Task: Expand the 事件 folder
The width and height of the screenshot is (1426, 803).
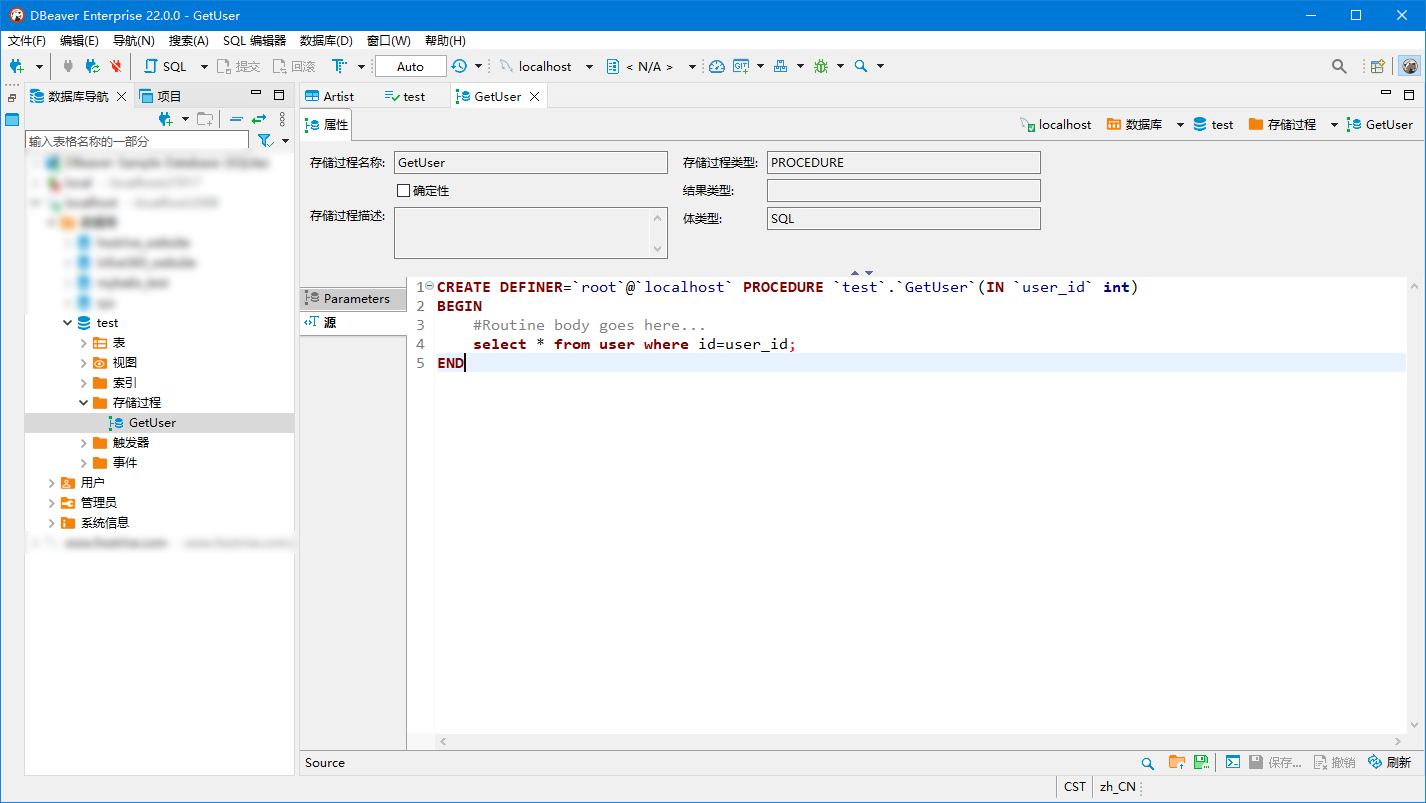Action: click(x=84, y=463)
